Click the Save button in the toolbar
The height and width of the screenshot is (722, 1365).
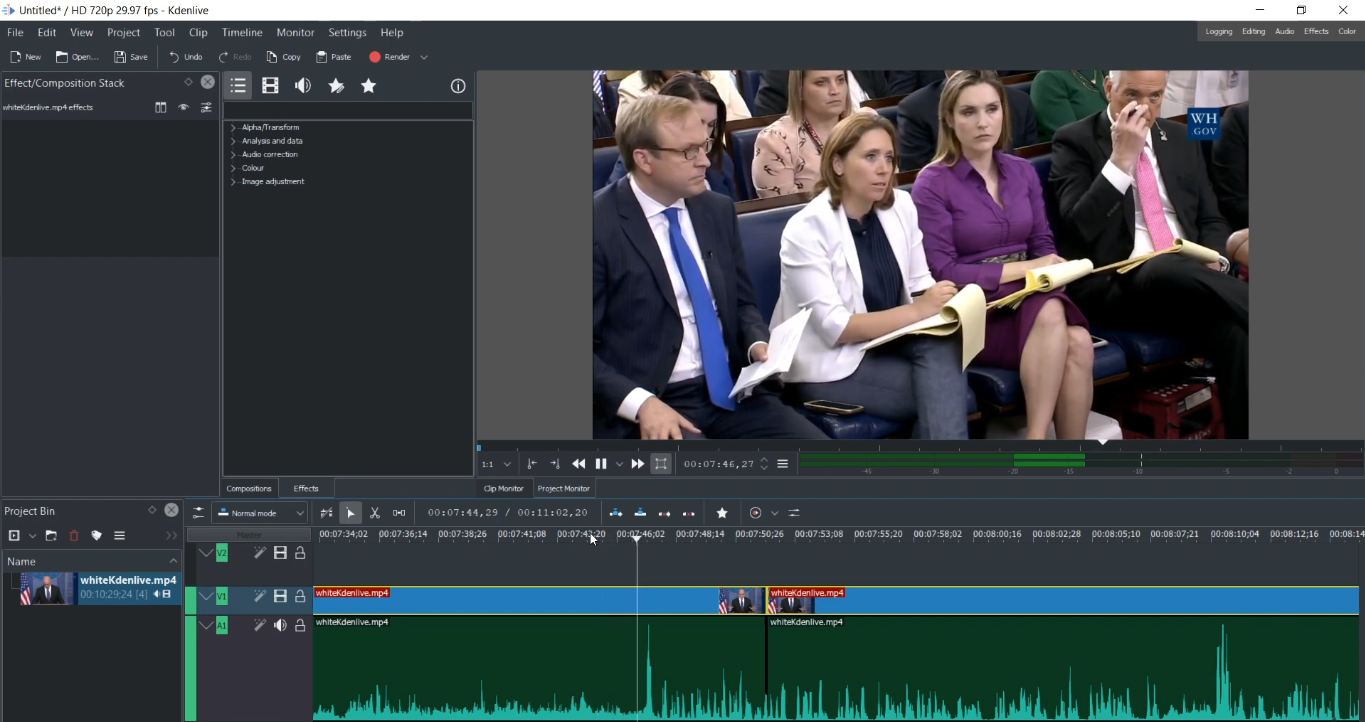[x=130, y=57]
